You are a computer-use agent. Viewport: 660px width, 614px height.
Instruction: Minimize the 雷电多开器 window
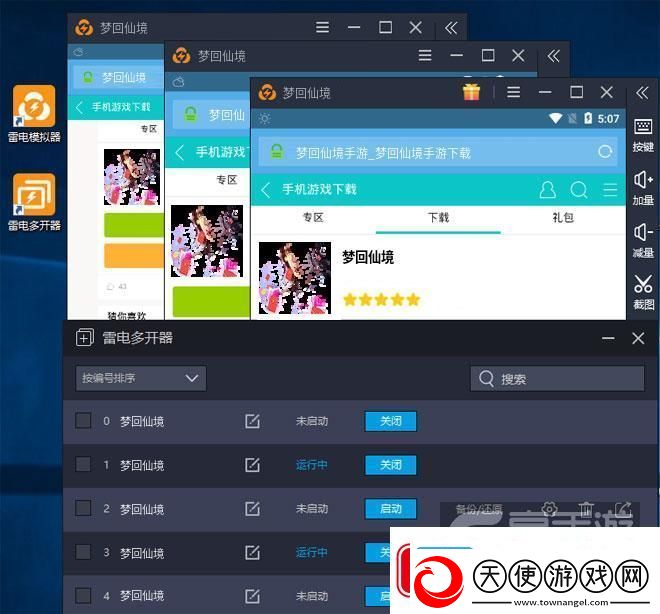608,338
